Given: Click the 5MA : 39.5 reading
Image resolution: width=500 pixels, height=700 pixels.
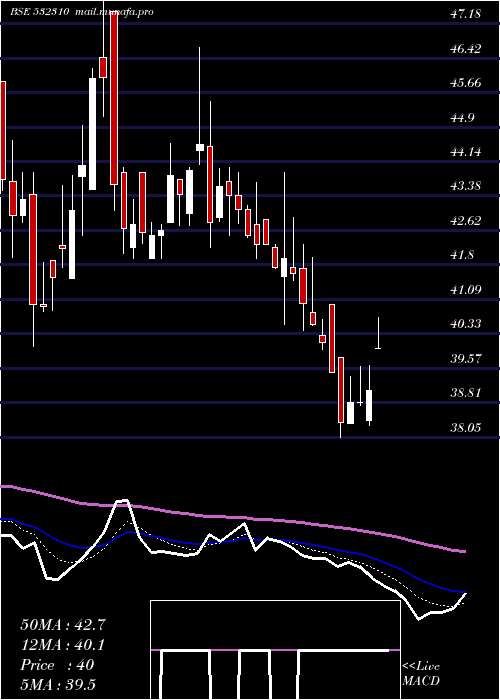Looking at the screenshot, I should point(58,684).
